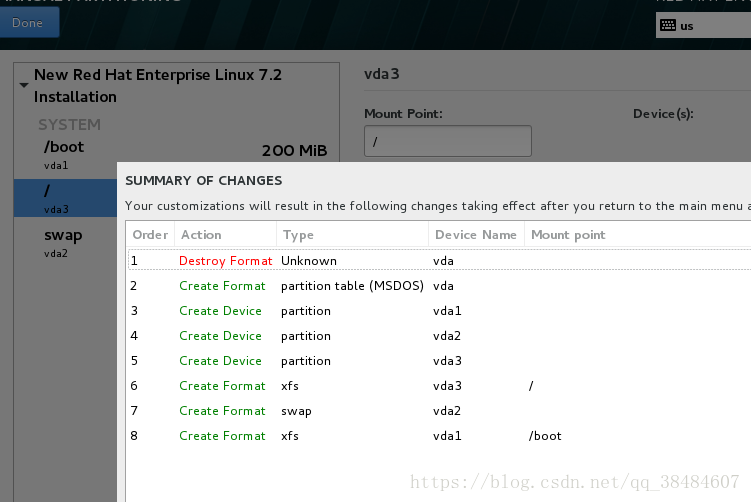Viewport: 751px width, 502px height.
Task: Click the SYSTEM section heading
Action: (69, 125)
